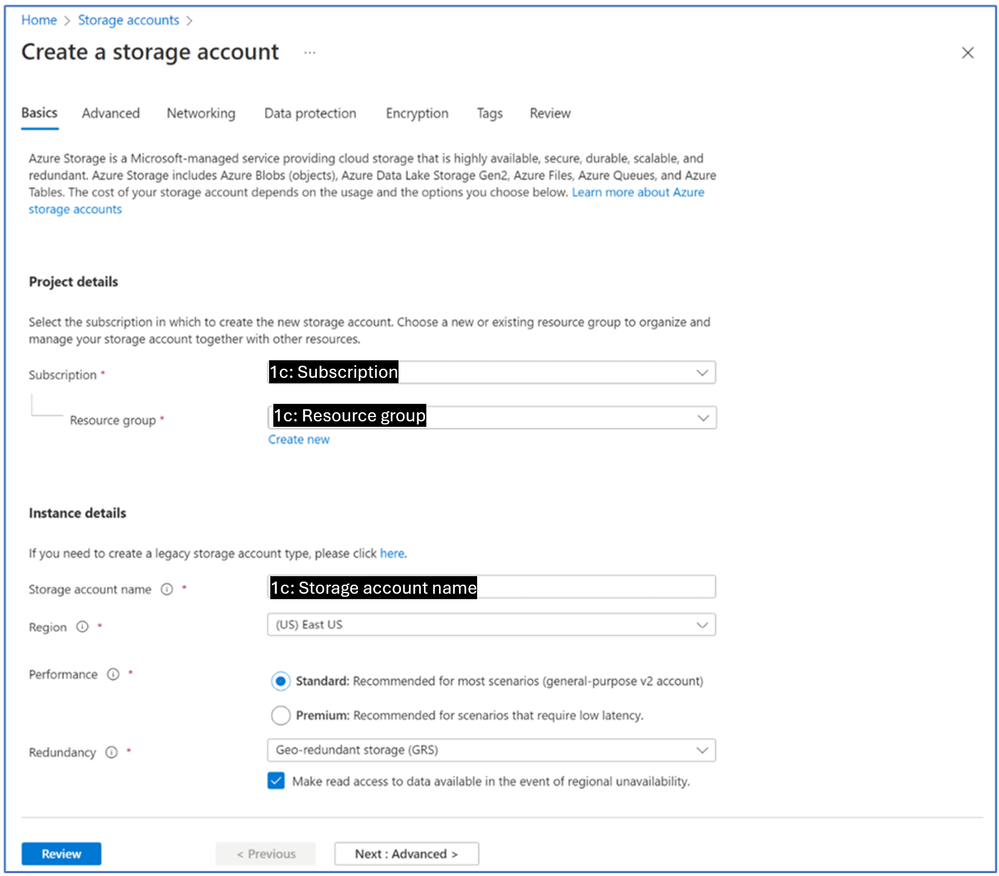Click the legacy storage account 'here' link

coord(392,554)
